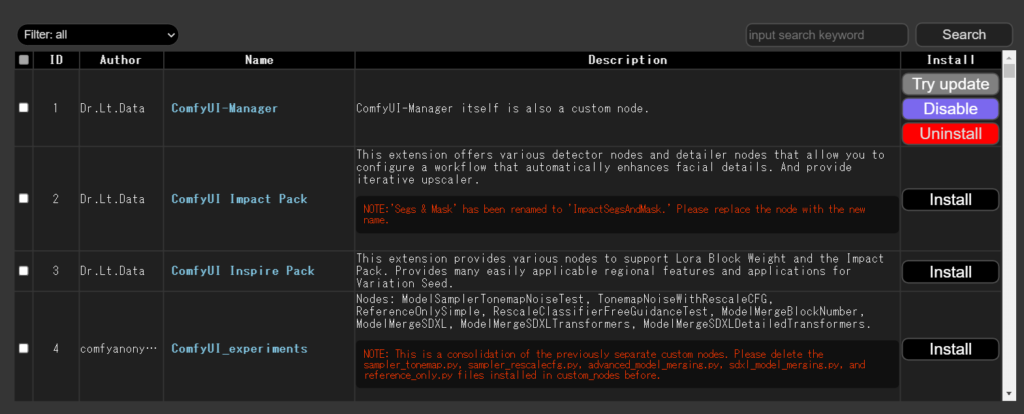The image size is (1024, 414).
Task: Enable the checkbox for ComfyUI_experiments row
Action: pos(24,348)
